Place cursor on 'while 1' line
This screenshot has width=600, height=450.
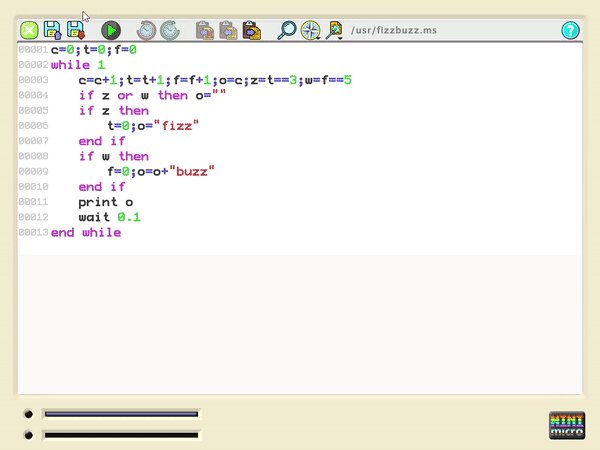(x=78, y=65)
